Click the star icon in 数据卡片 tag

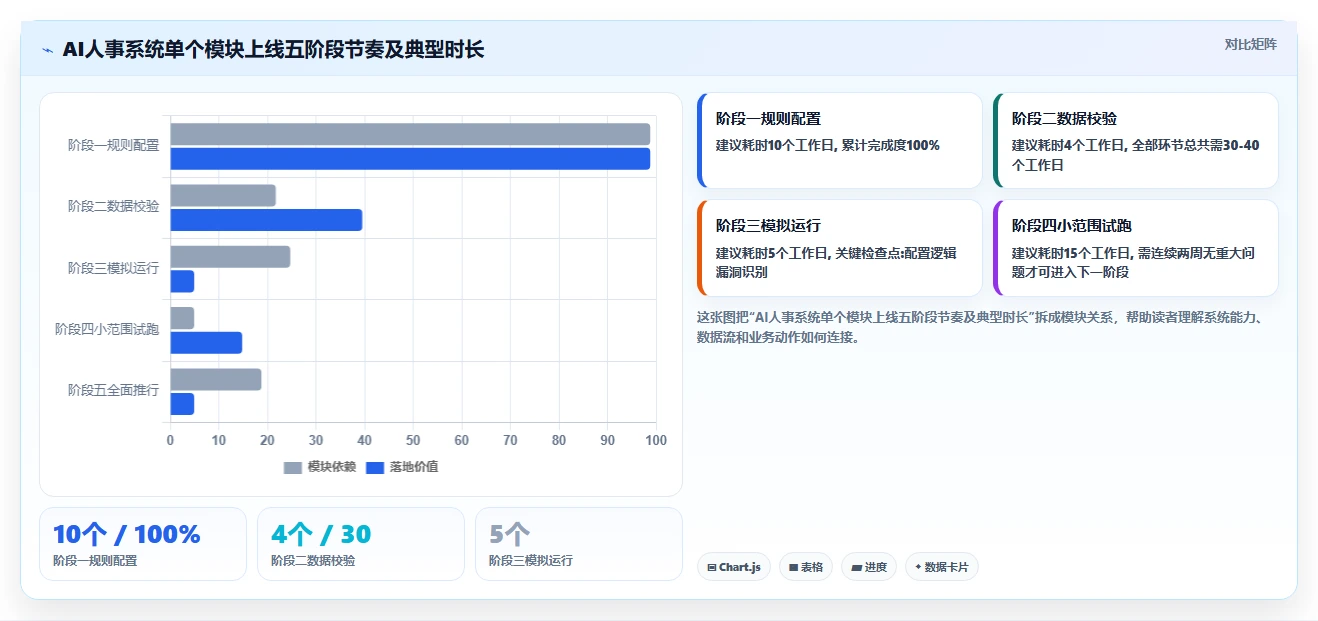(918, 567)
